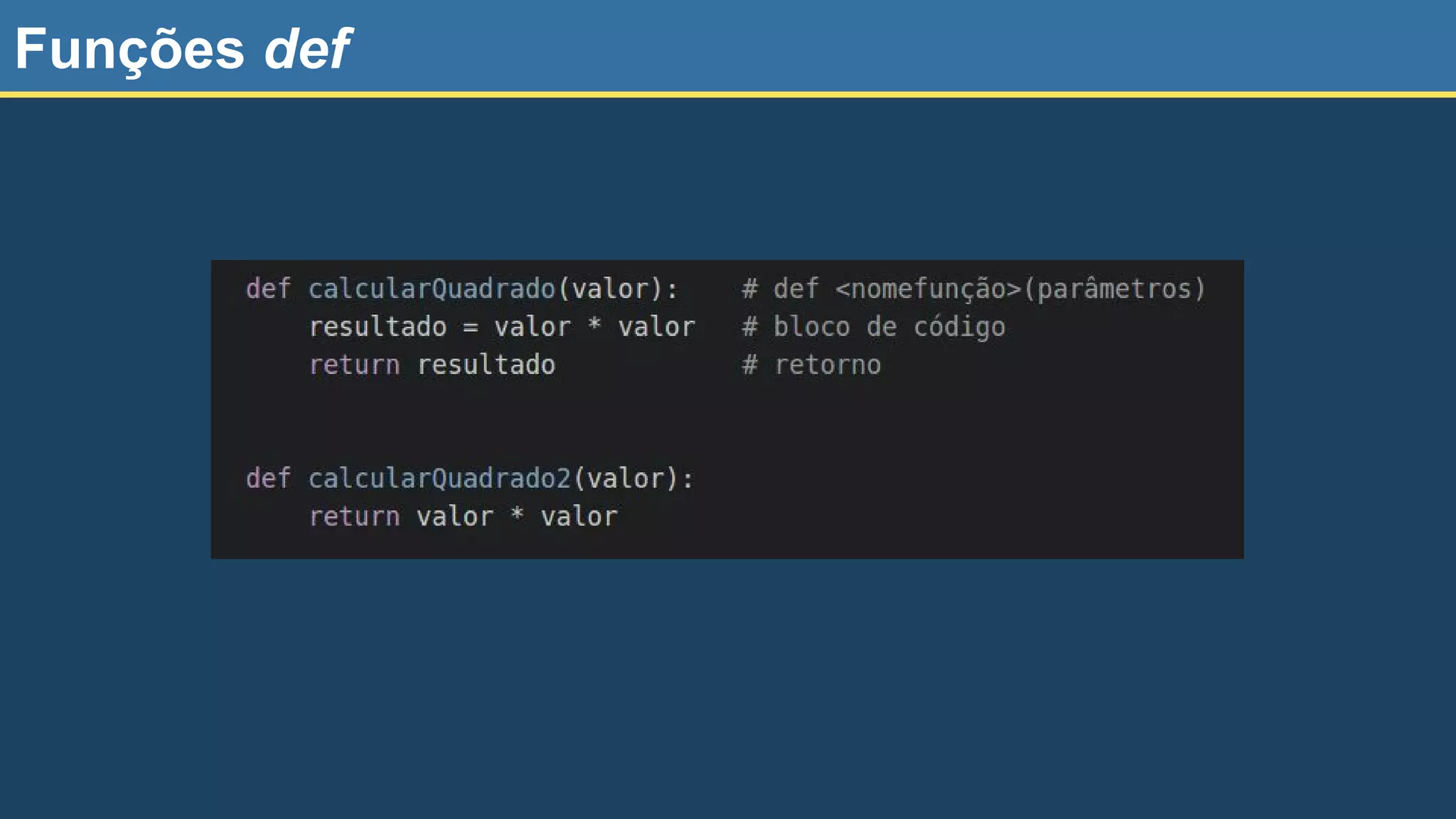This screenshot has width=1456, height=819.
Task: Click the yellow divider line under the title
Action: coord(728,94)
